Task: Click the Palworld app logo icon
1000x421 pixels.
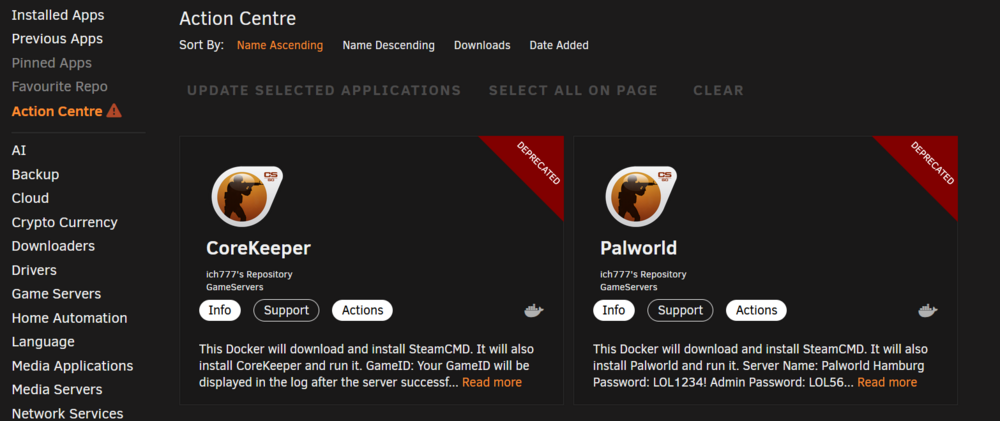Action: 640,196
